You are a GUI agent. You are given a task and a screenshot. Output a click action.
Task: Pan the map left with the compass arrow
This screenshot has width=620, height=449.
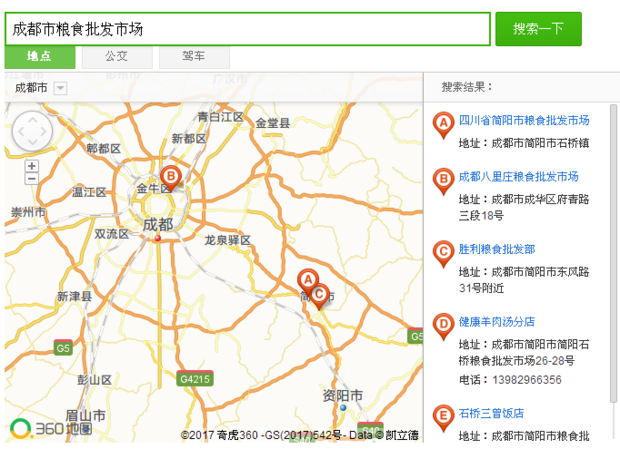(x=21, y=132)
